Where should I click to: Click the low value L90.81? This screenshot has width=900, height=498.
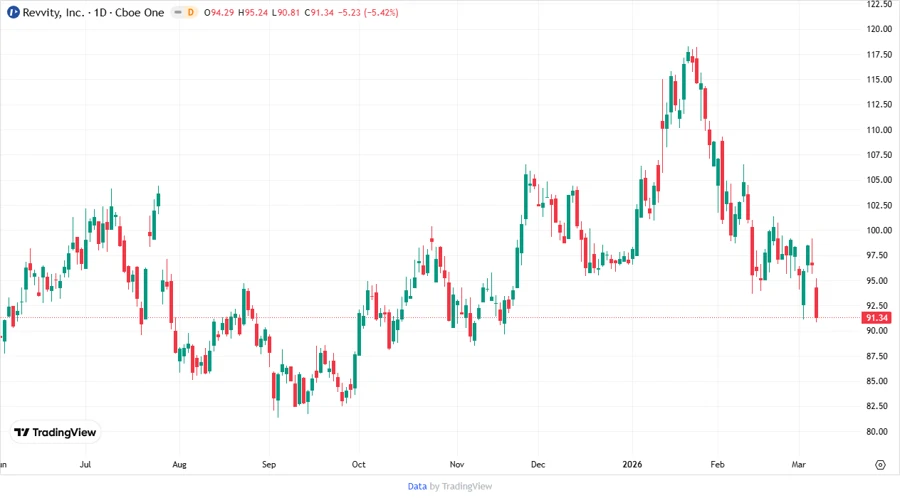285,12
